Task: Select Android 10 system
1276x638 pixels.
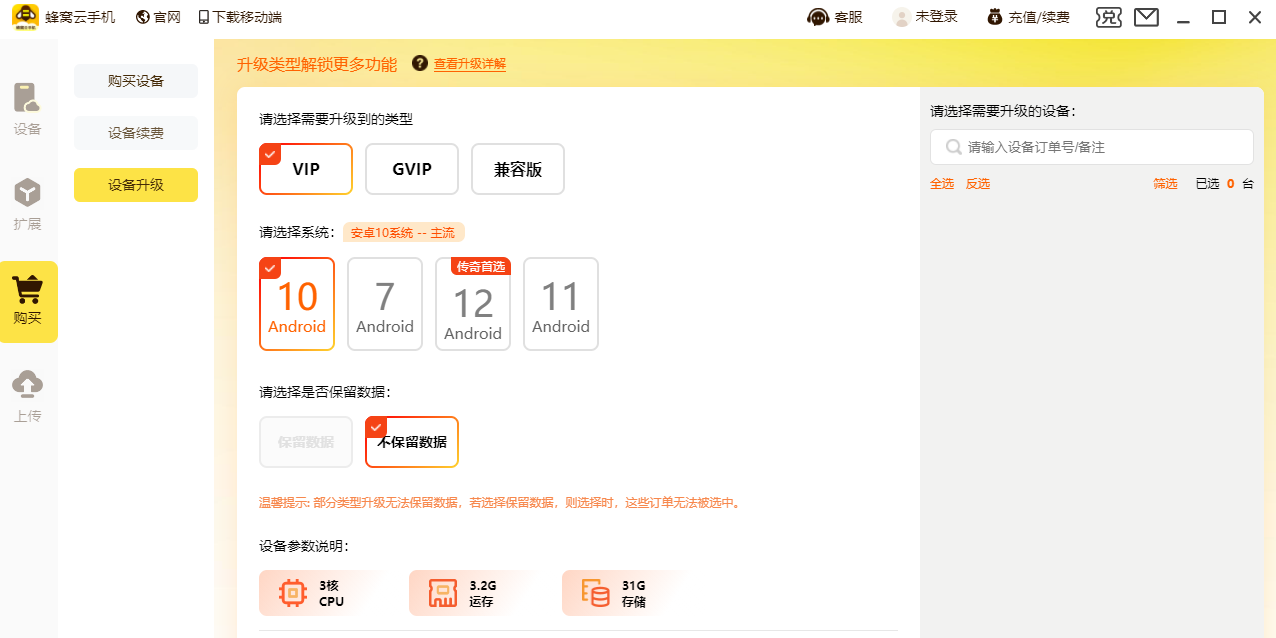Action: (297, 304)
